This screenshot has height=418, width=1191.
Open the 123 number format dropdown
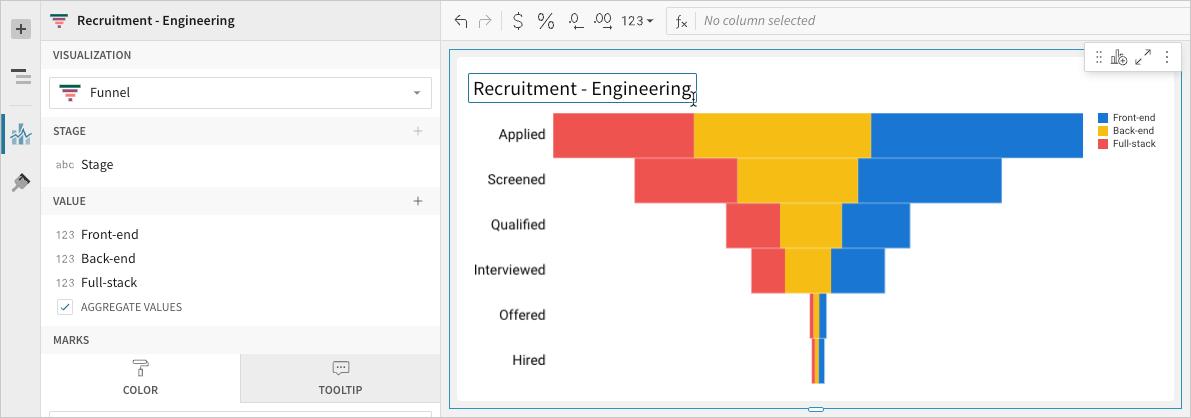pyautogui.click(x=637, y=21)
